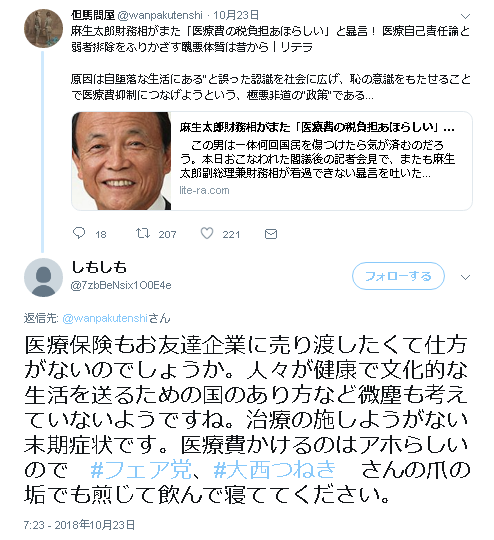
Task: Click the like count 221
Action: [231, 235]
